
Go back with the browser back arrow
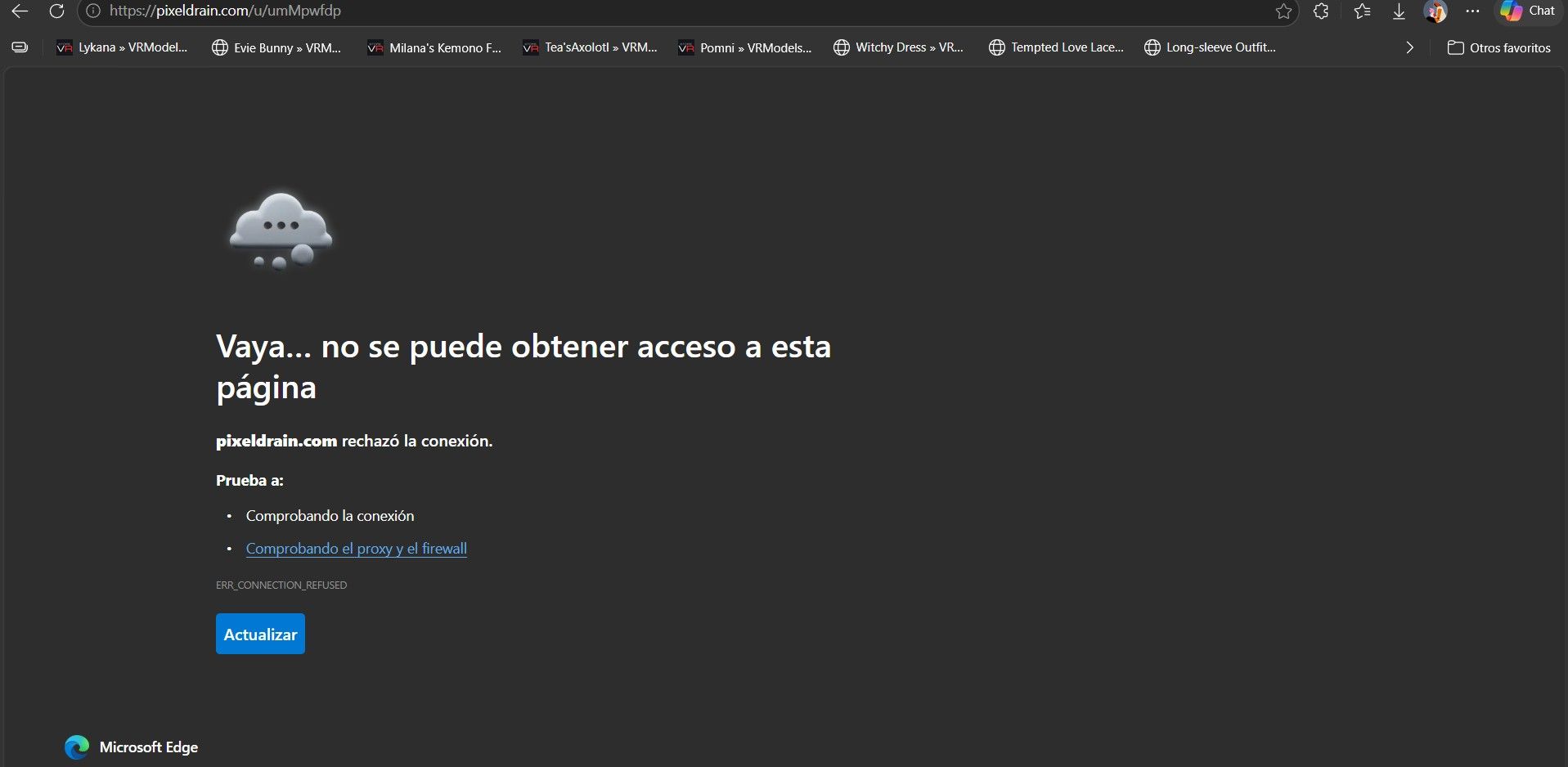[20, 11]
